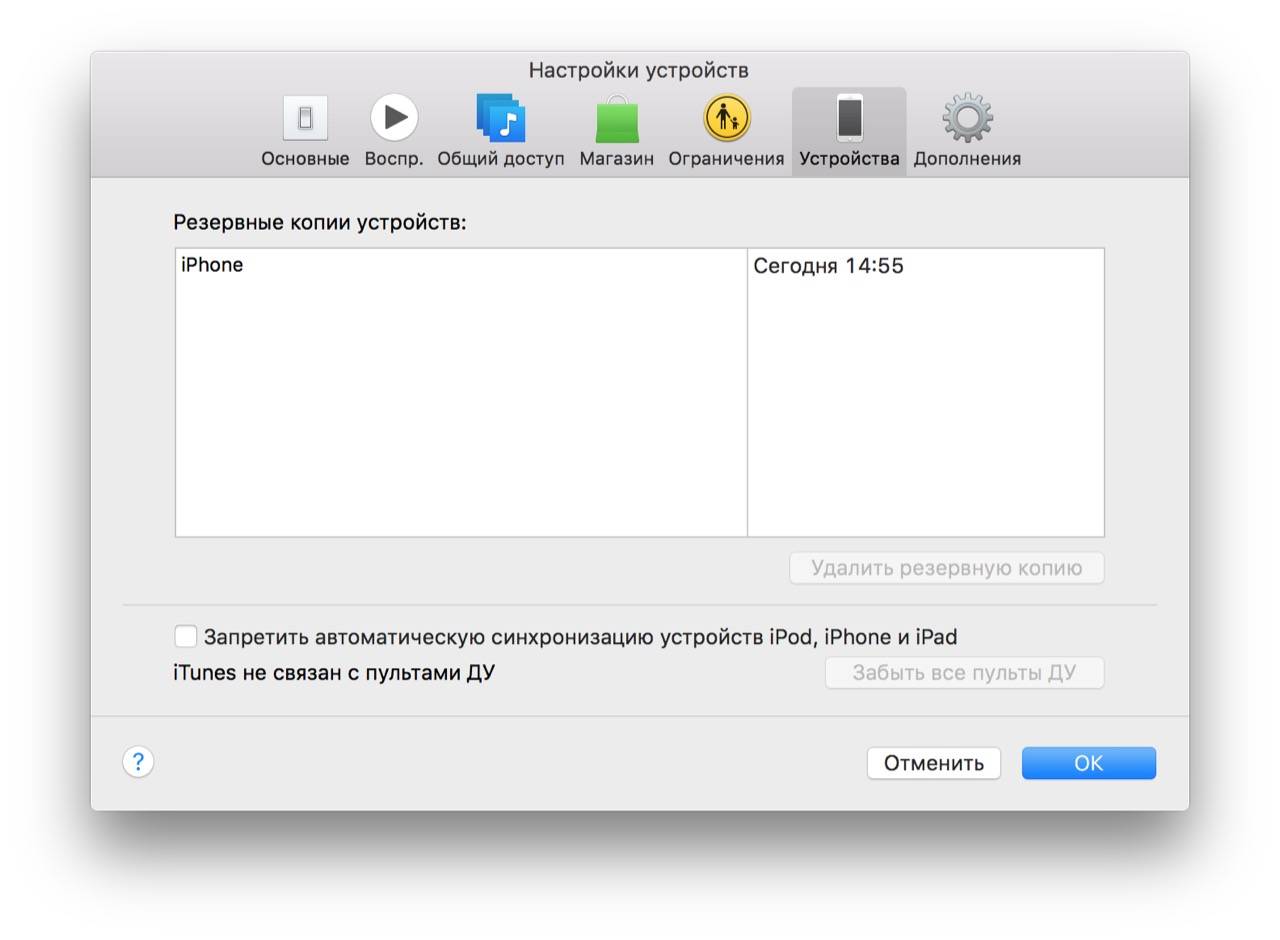Screen dimensions: 1280x940
Task: Open the Ограничения restrictions pane
Action: click(x=726, y=131)
